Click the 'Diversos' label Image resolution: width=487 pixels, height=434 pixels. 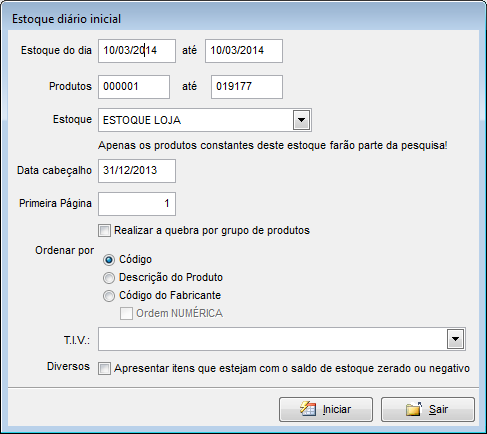pos(68,366)
